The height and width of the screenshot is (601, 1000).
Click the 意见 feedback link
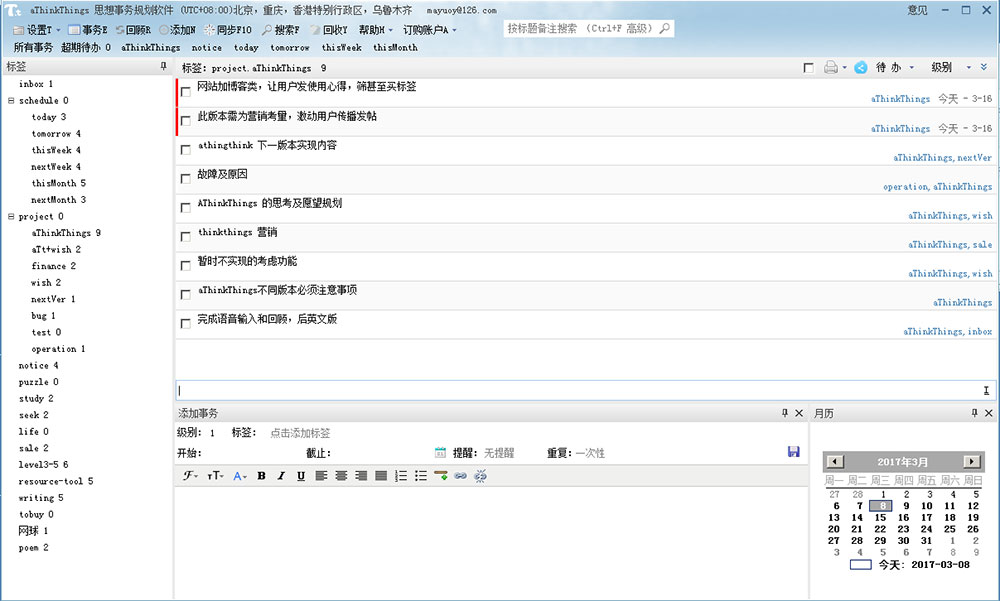(917, 10)
